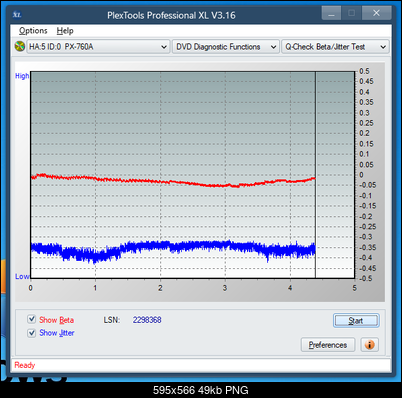Minimize the PlexTools window
402x398 pixels.
(x=331, y=14)
